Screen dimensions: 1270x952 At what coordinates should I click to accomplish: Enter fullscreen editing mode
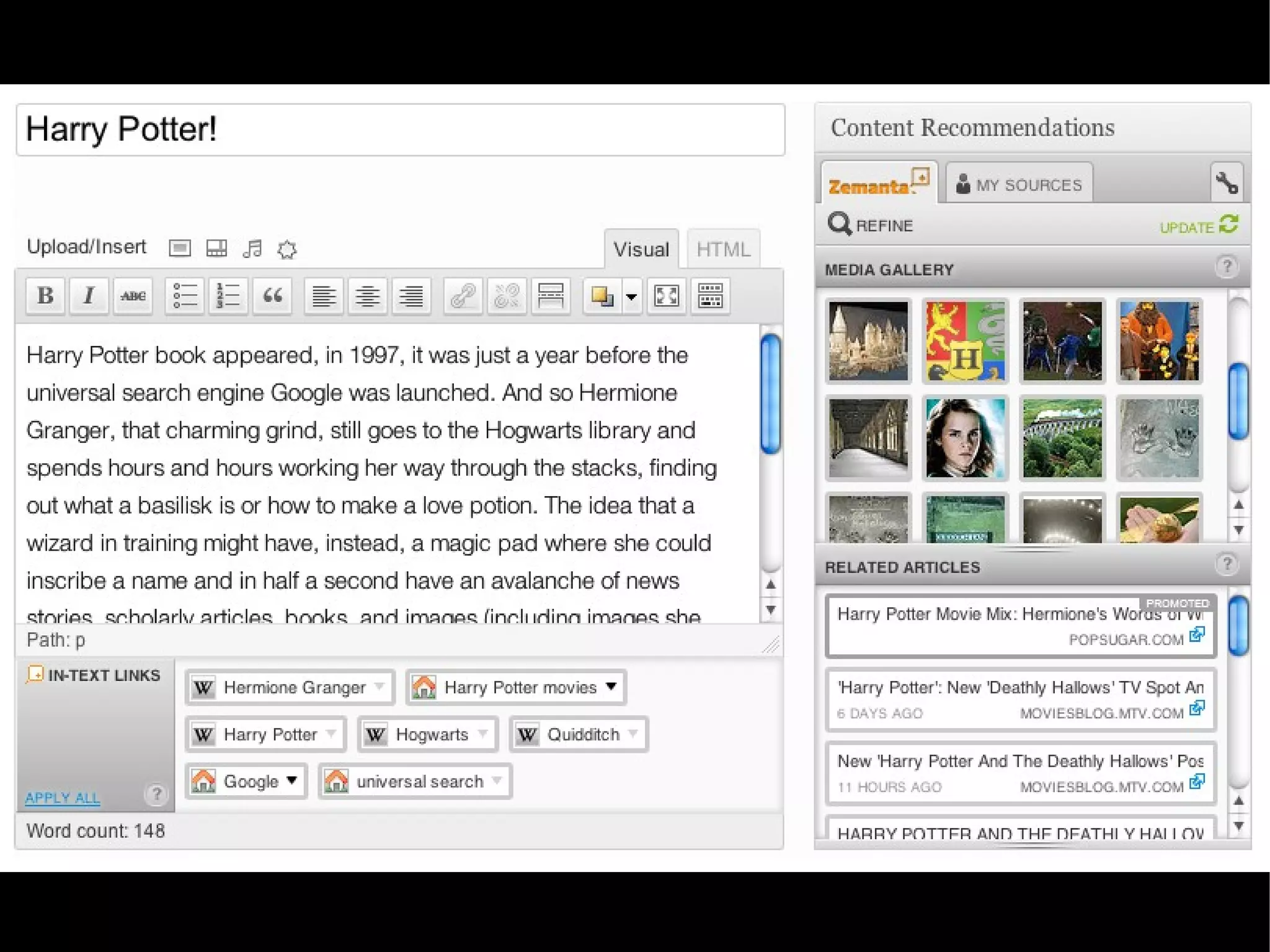pos(667,296)
